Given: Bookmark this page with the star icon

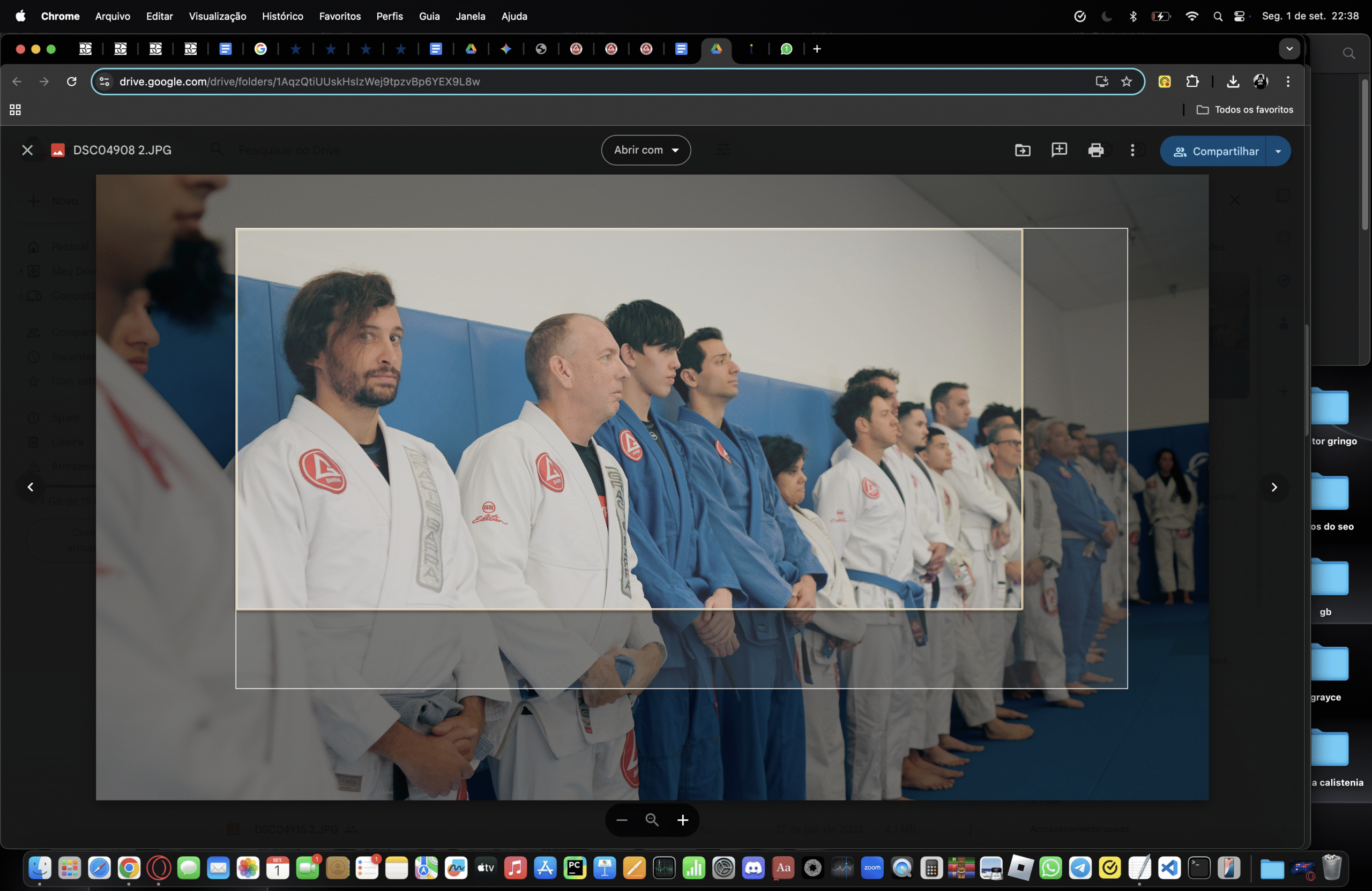Looking at the screenshot, I should [1127, 81].
